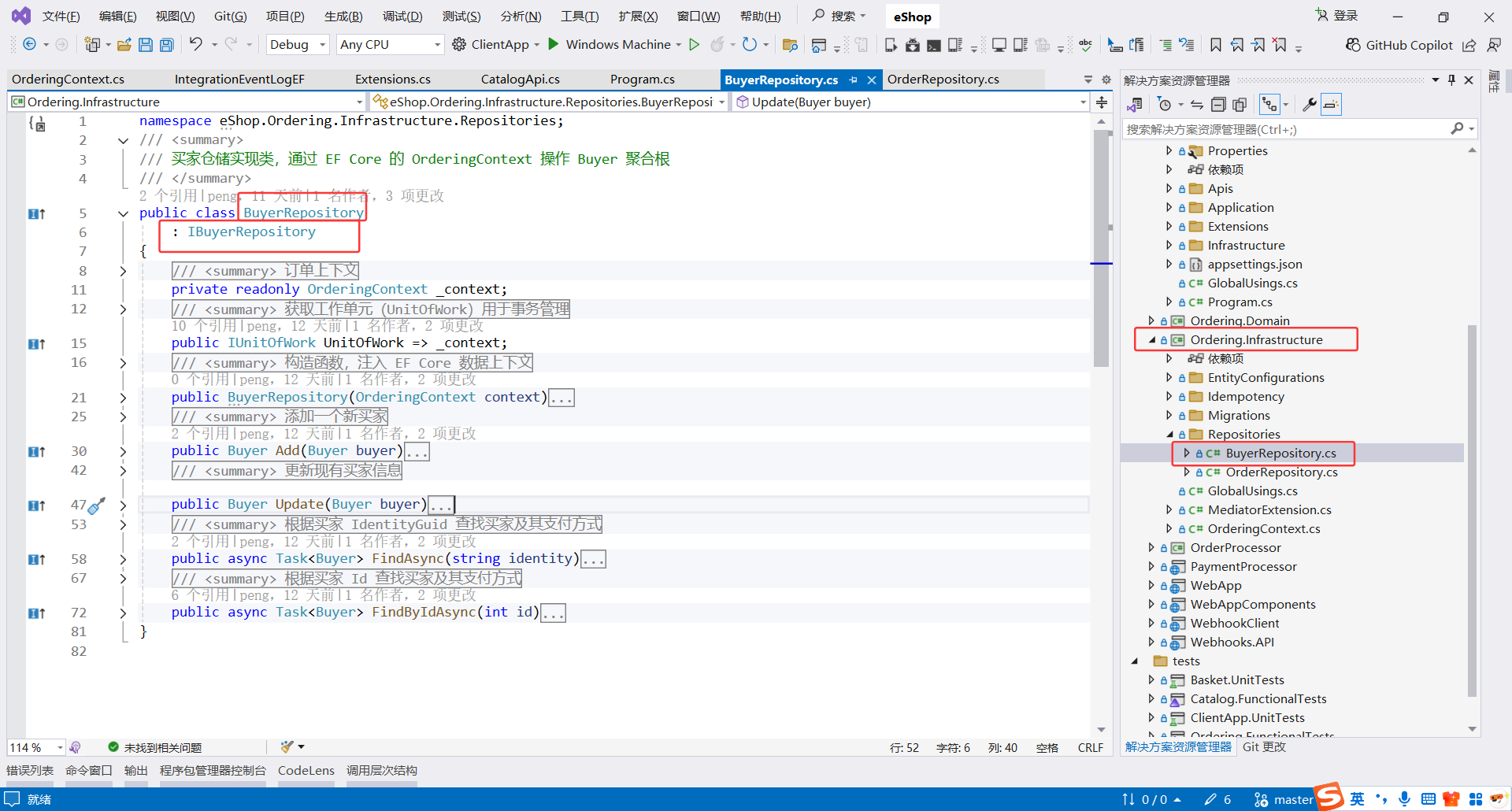Click the 登录 sign-in button
This screenshot has height=811, width=1512.
point(1337,16)
